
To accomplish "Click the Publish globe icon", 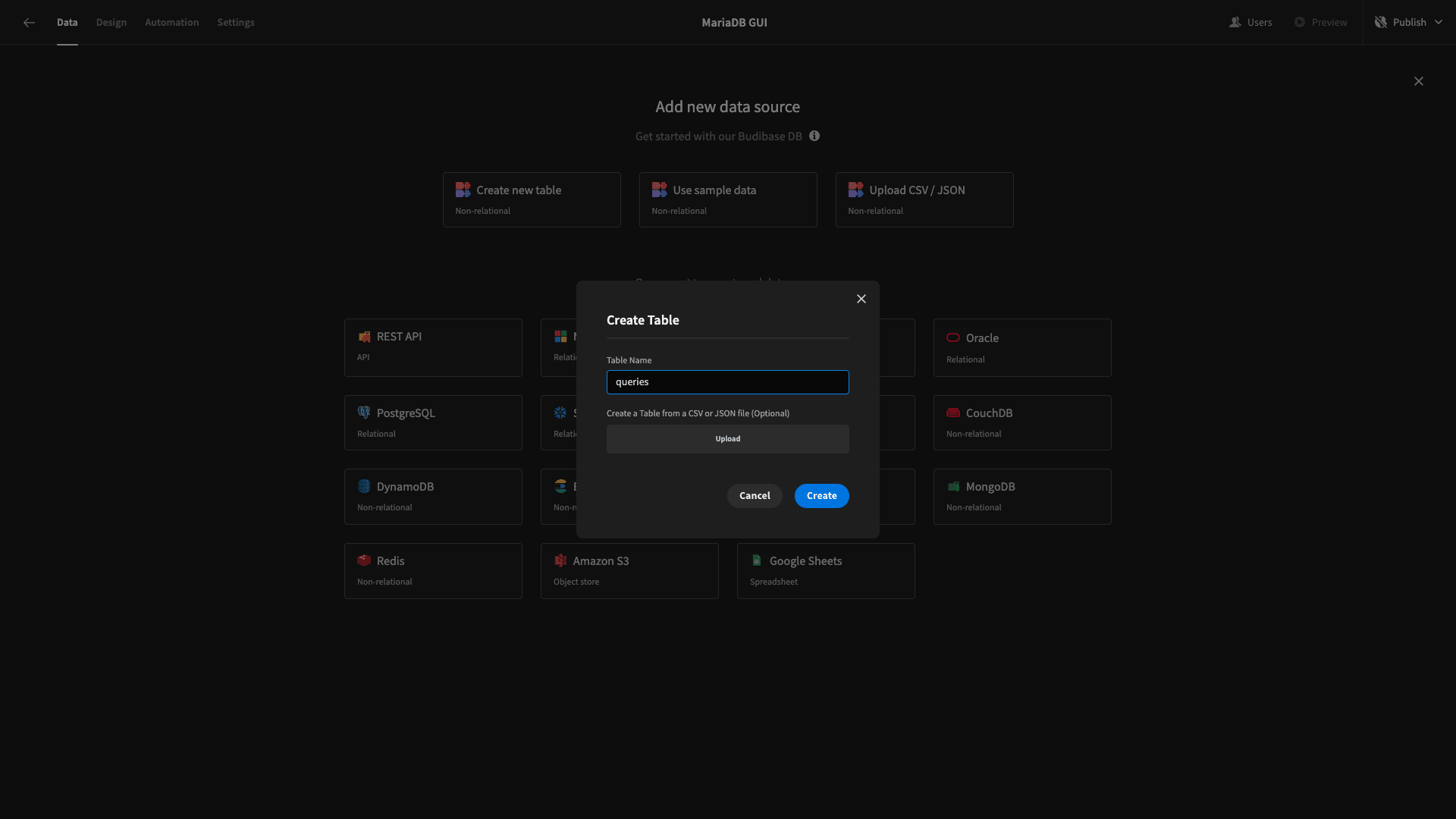I will pyautogui.click(x=1380, y=23).
